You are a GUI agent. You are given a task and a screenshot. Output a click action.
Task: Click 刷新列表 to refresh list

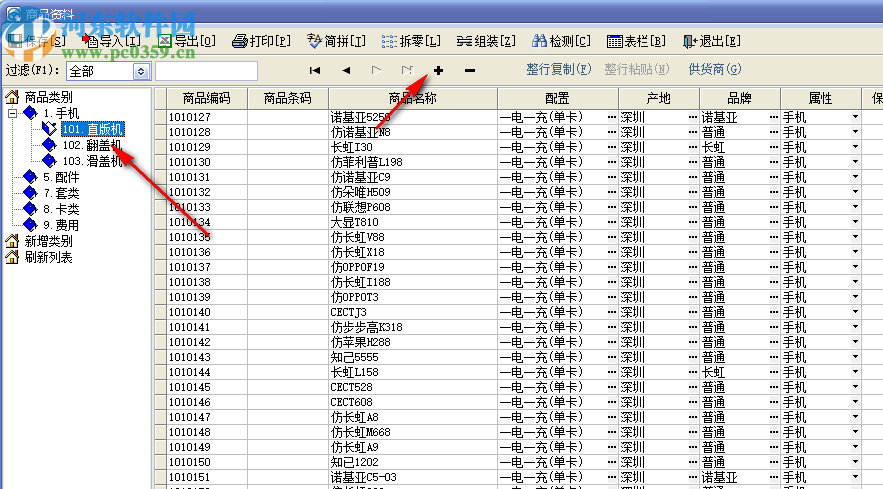[48, 258]
